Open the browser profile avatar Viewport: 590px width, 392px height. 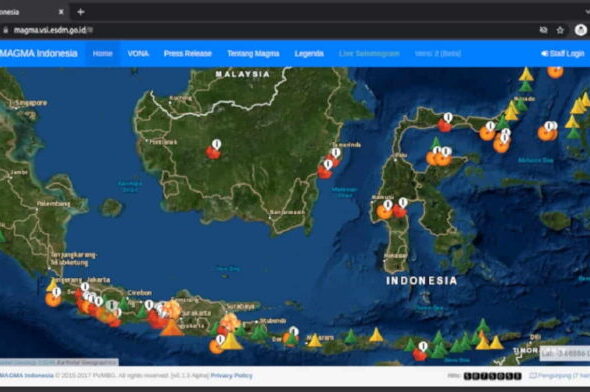coord(581,30)
